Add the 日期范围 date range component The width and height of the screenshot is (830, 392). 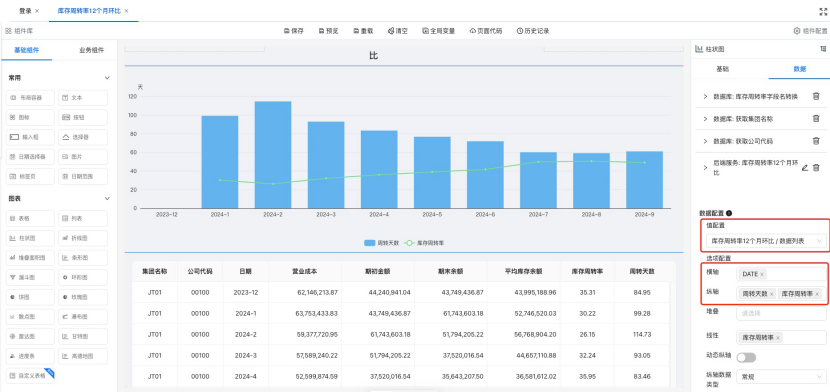(83, 176)
